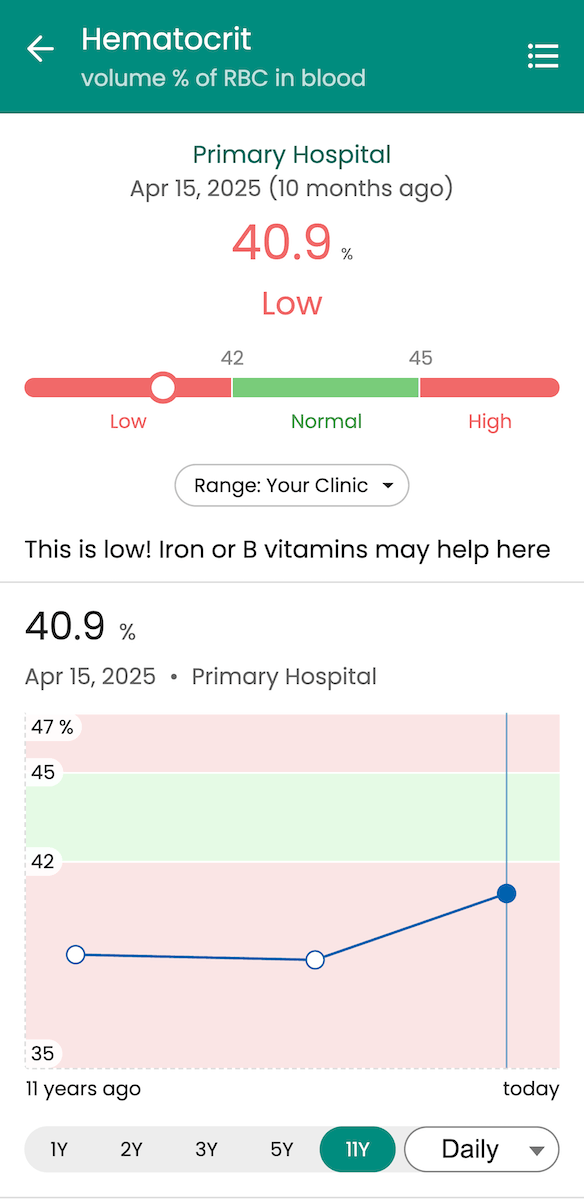The image size is (584, 1200).
Task: Click the Low status label
Action: (291, 303)
